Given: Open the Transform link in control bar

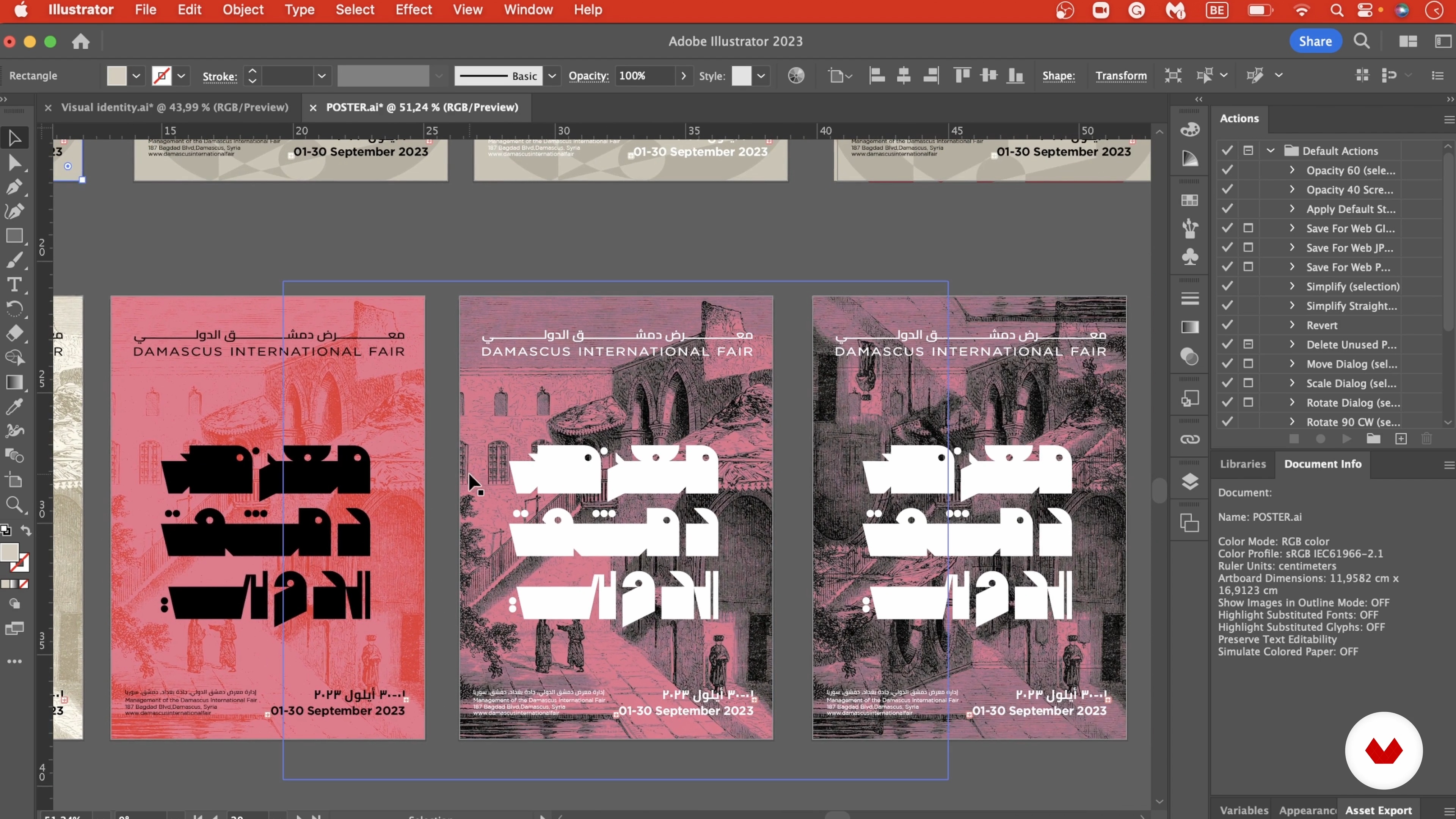Looking at the screenshot, I should [x=1122, y=76].
